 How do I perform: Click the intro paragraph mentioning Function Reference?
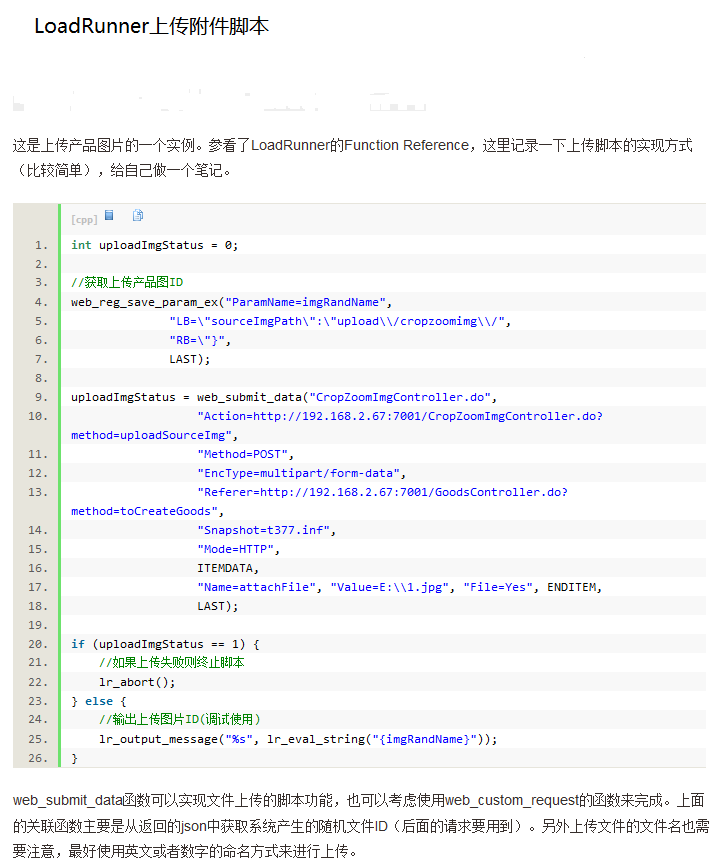[352, 157]
